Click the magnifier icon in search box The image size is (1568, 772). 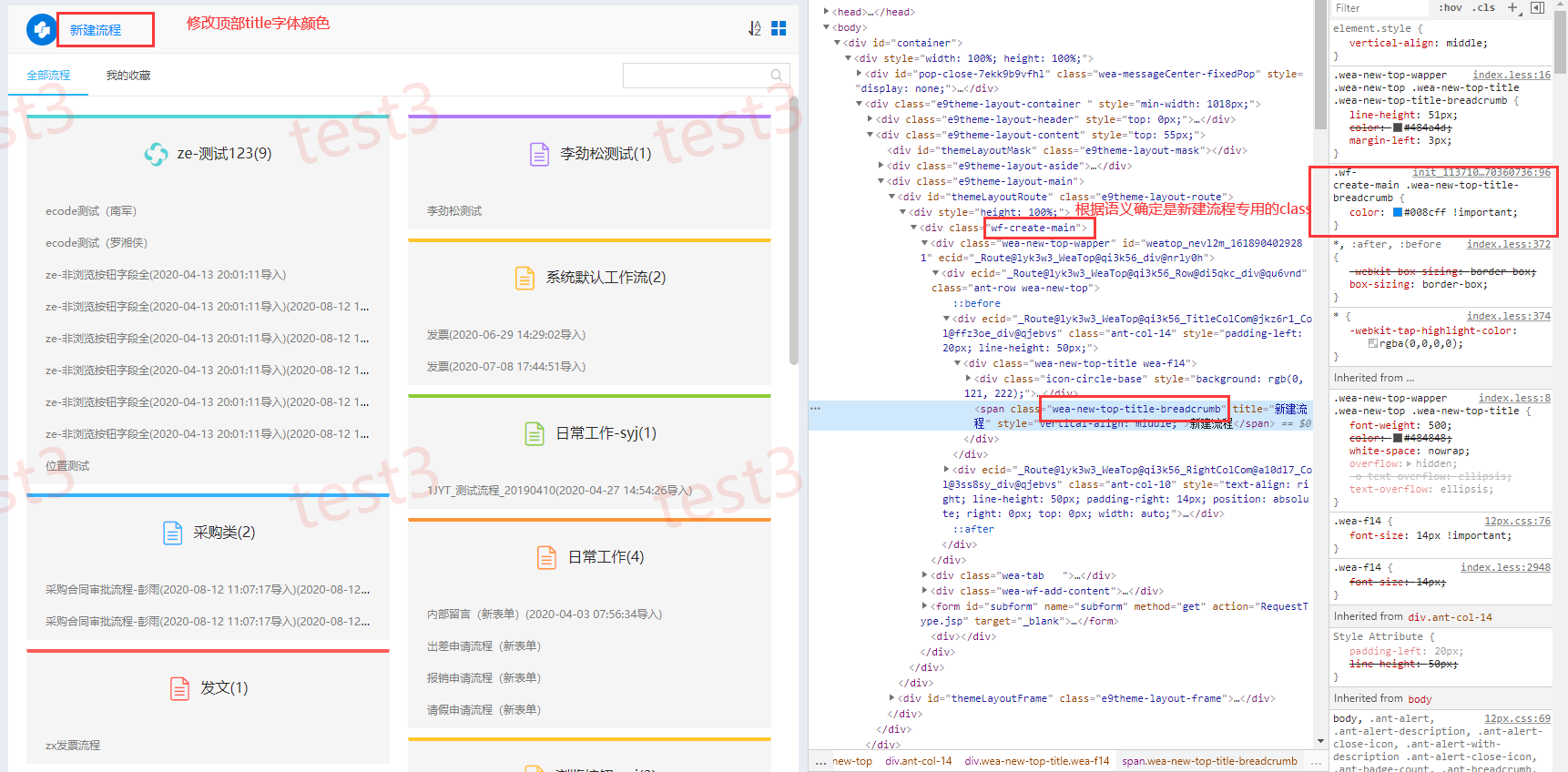point(777,76)
